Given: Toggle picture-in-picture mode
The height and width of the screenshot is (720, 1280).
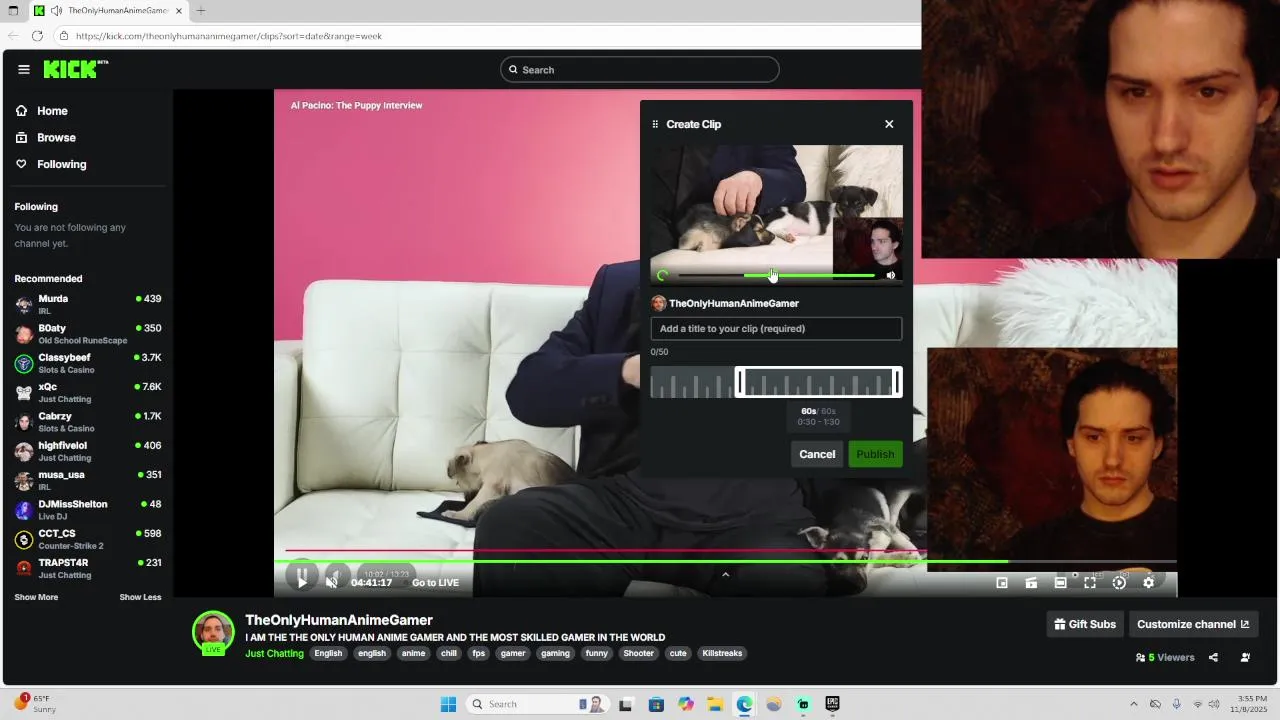Looking at the screenshot, I should coord(1002,583).
